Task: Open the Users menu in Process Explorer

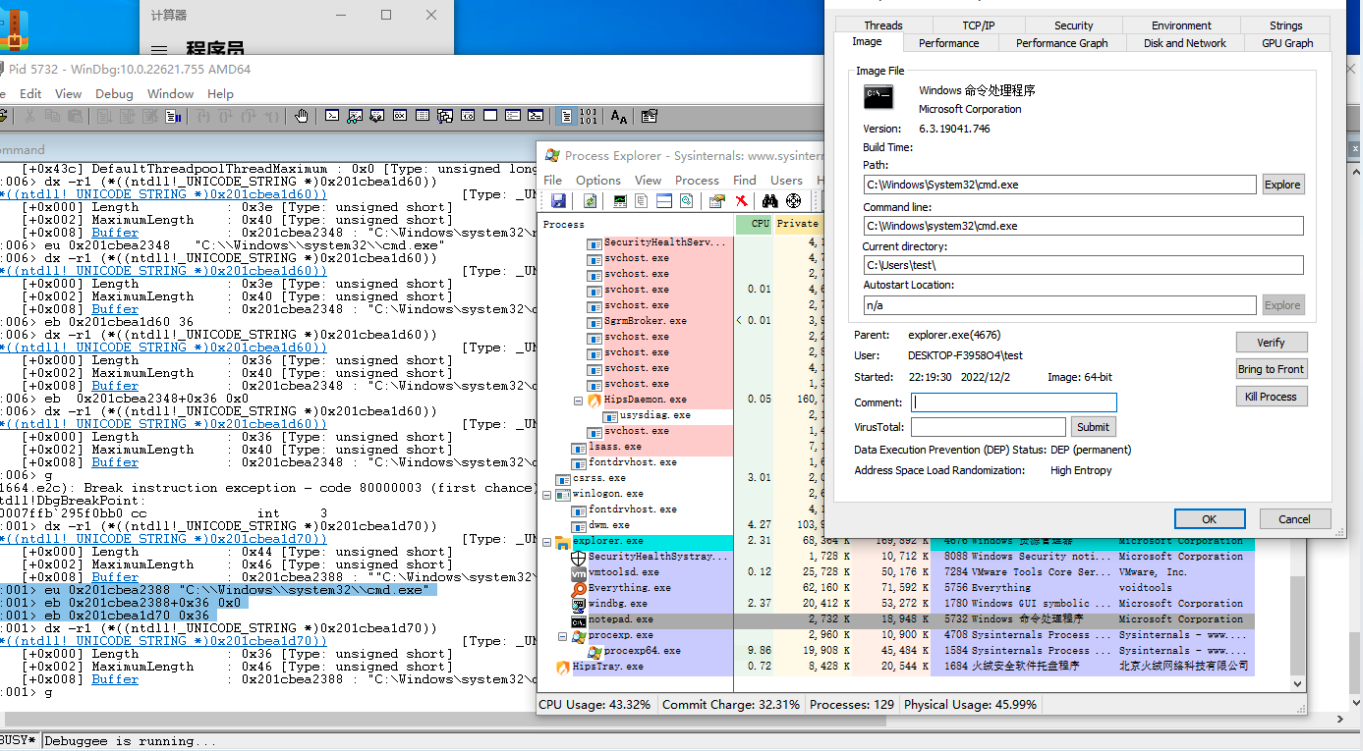Action: (786, 180)
